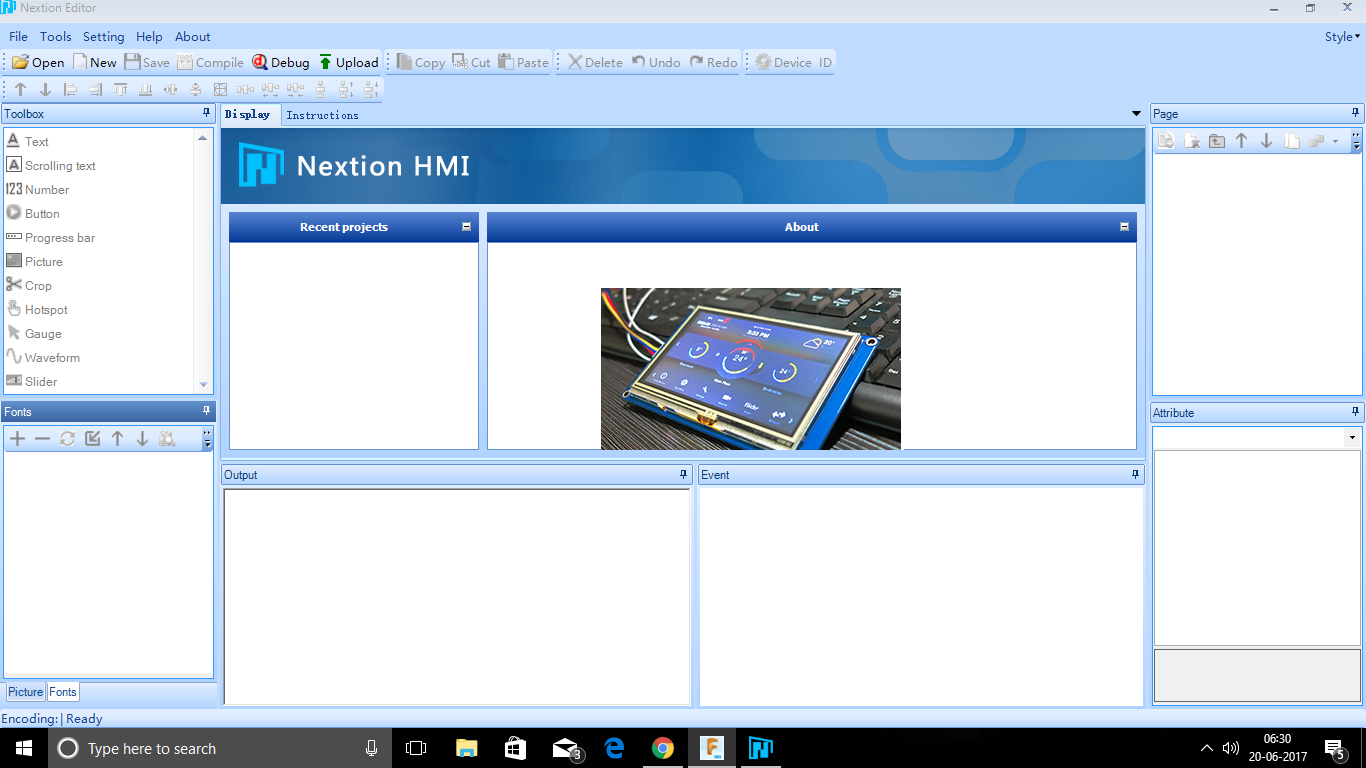Click the Upload toolbar icon
1366x768 pixels.
pos(349,61)
